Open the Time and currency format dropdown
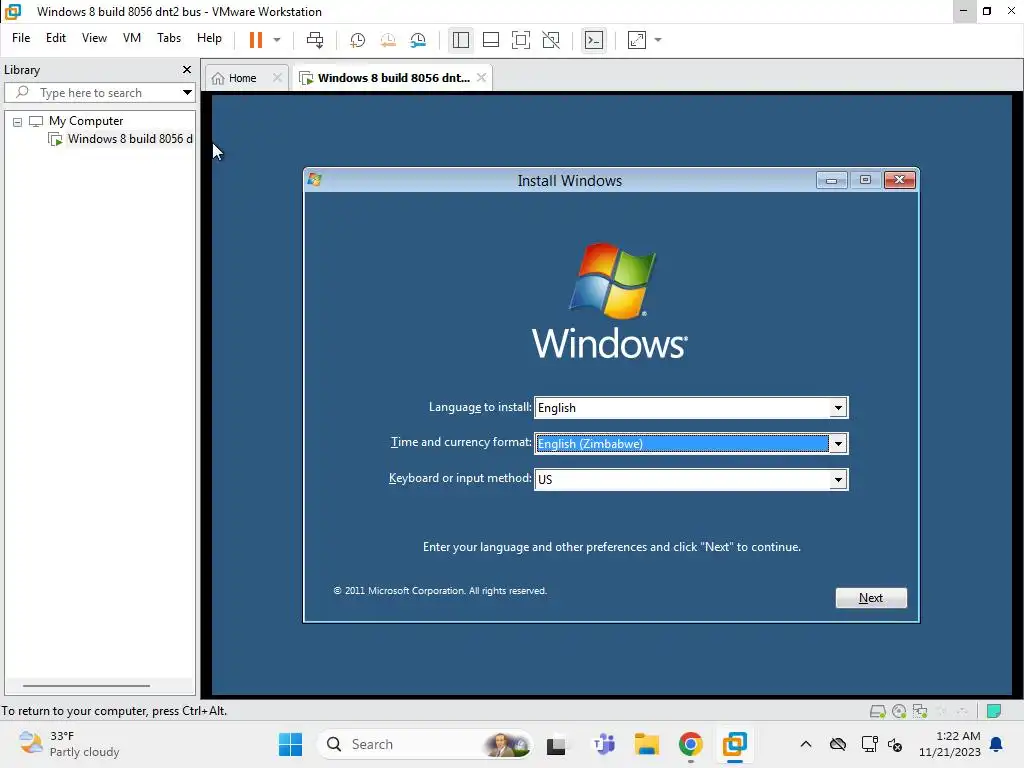This screenshot has height=768, width=1024. [x=838, y=444]
